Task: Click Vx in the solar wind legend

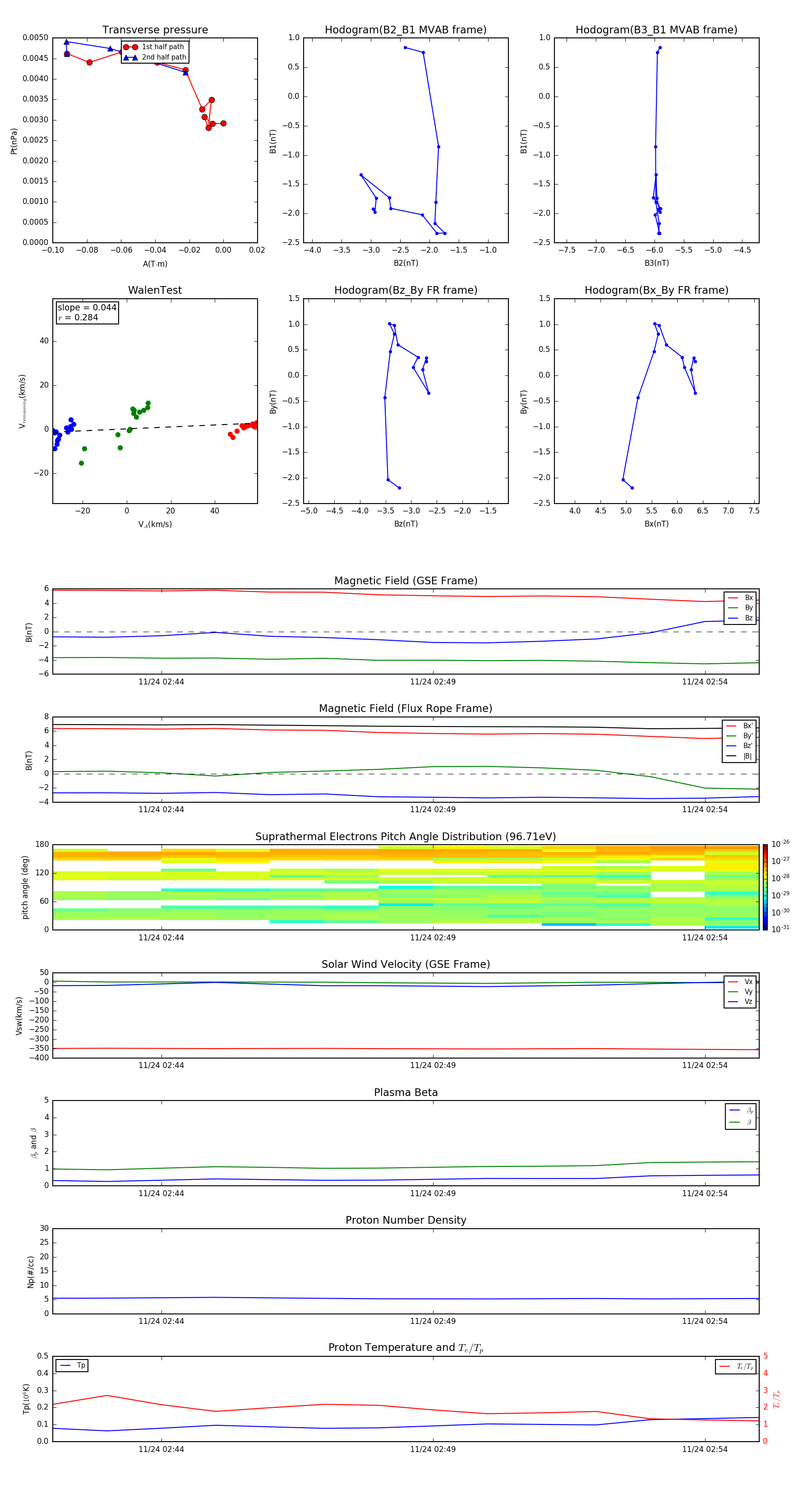Action: 741,982
